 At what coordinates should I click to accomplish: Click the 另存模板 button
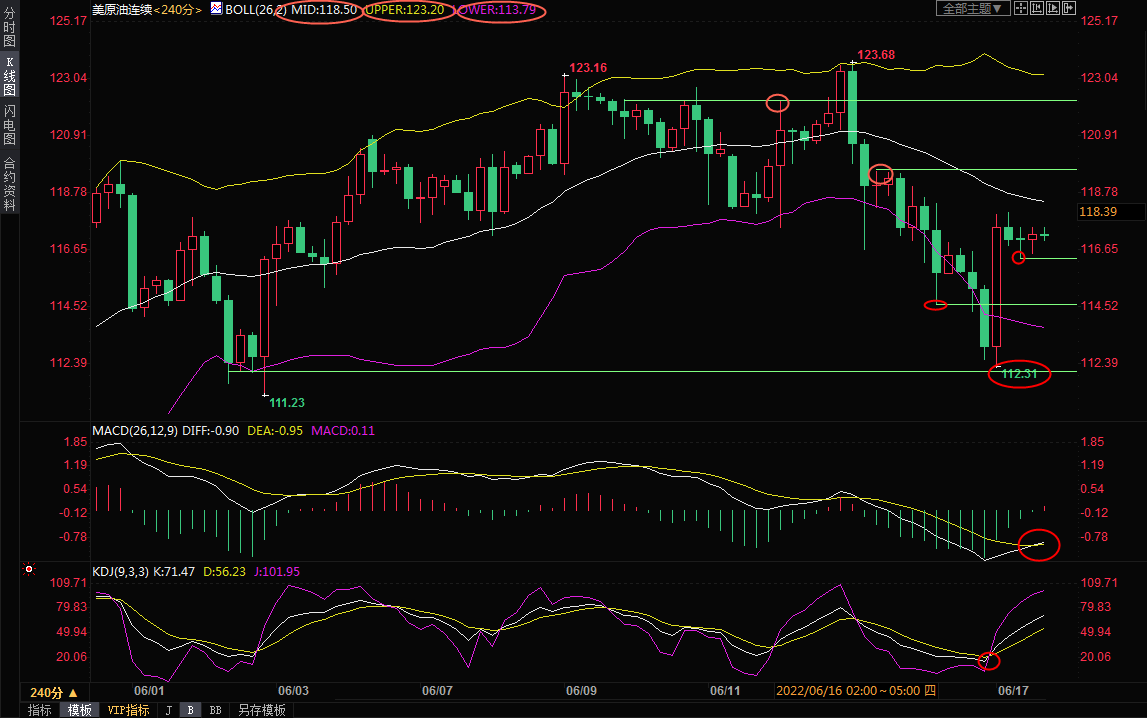coord(261,710)
